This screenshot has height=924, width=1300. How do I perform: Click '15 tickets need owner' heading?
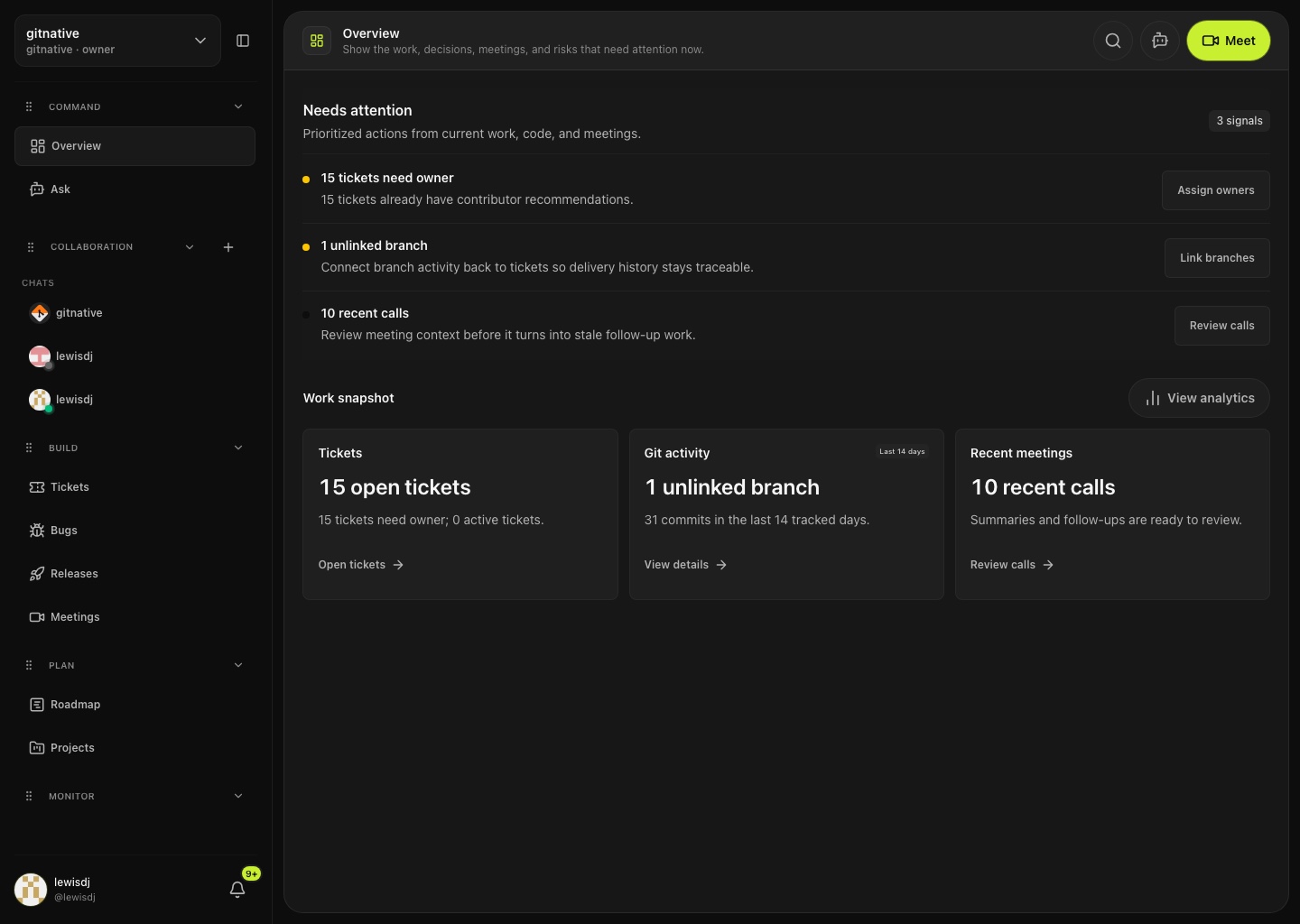pos(387,178)
